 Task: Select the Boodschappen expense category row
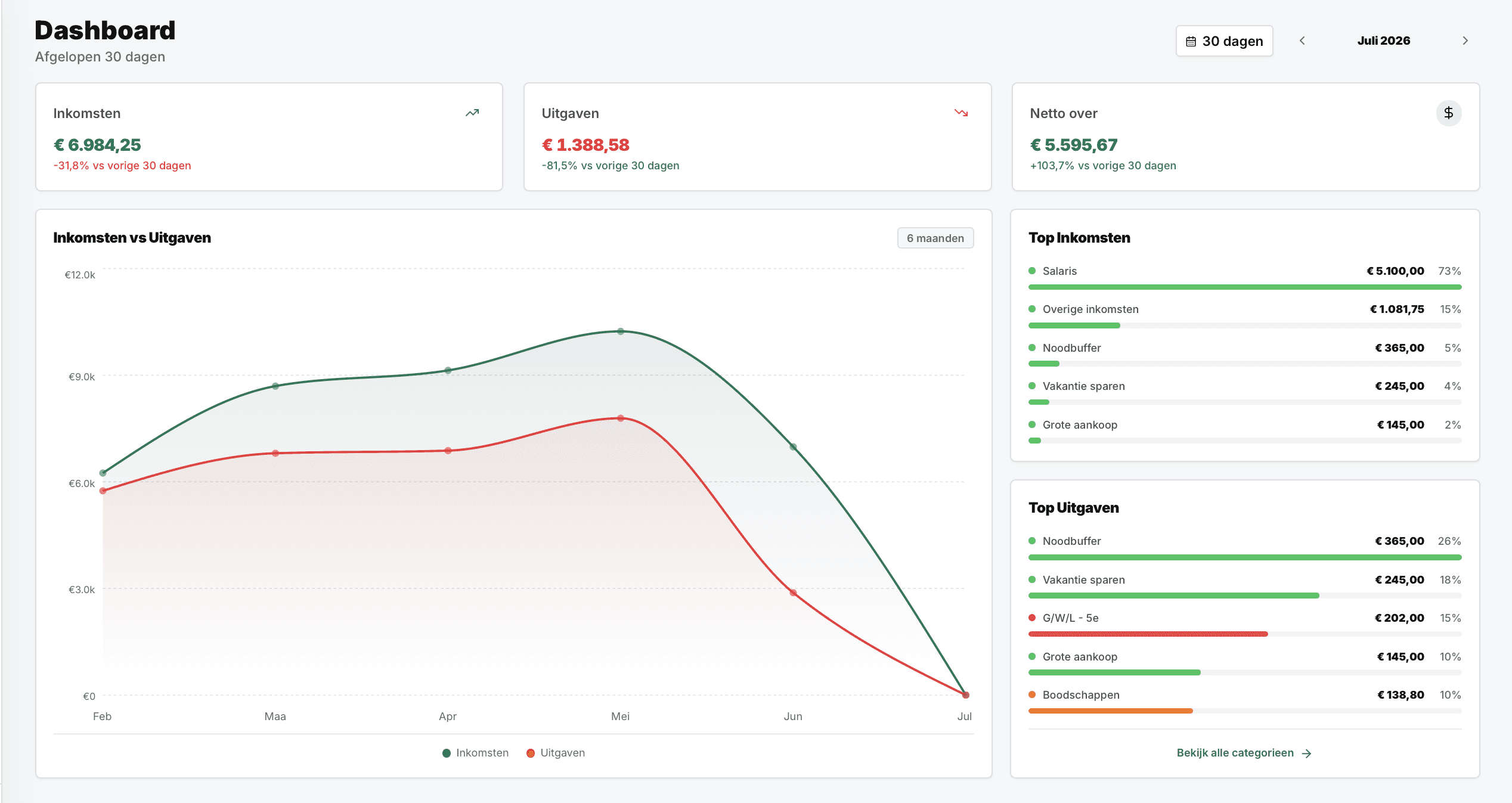[1245, 702]
